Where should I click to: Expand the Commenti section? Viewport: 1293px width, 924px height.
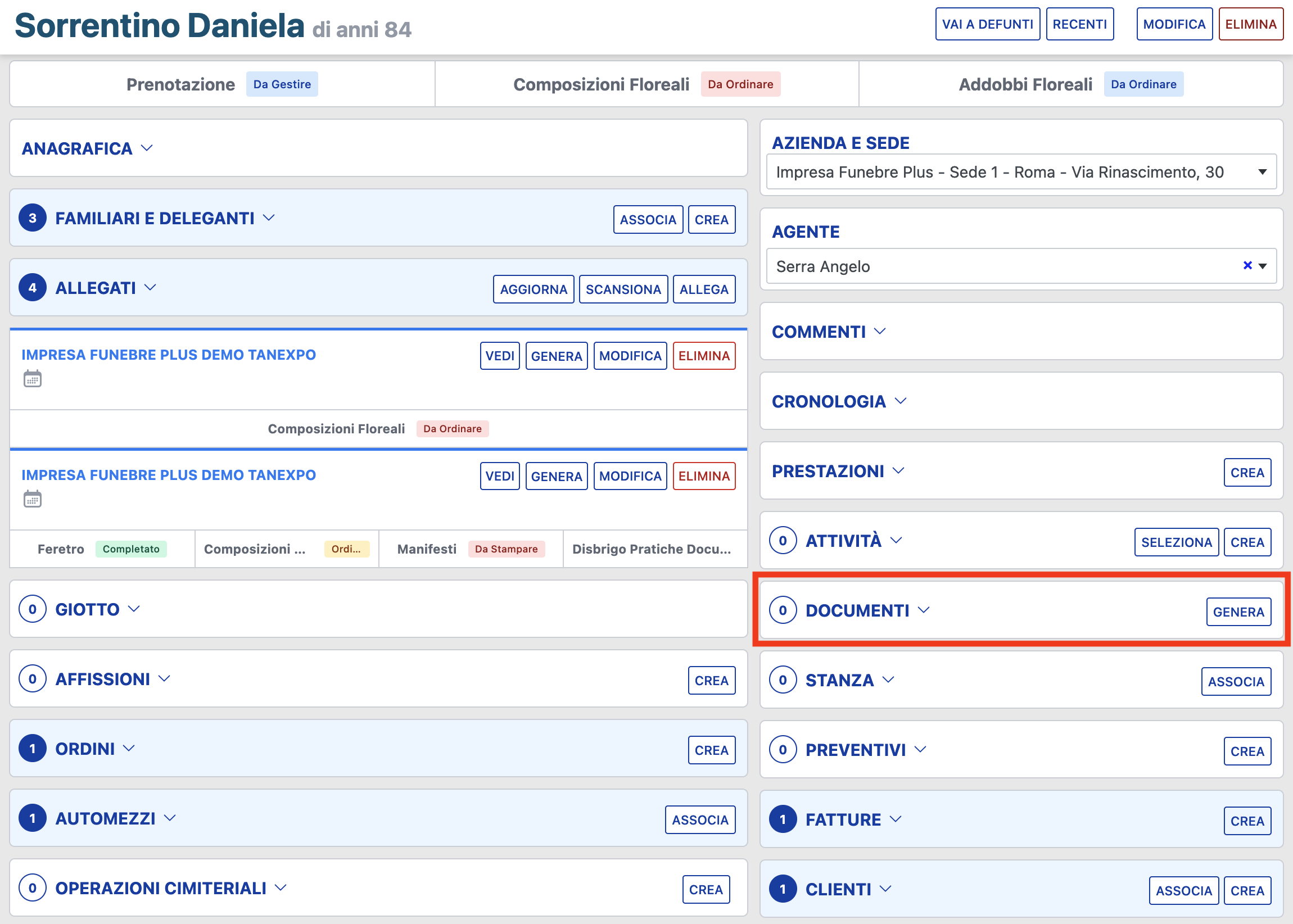(879, 332)
